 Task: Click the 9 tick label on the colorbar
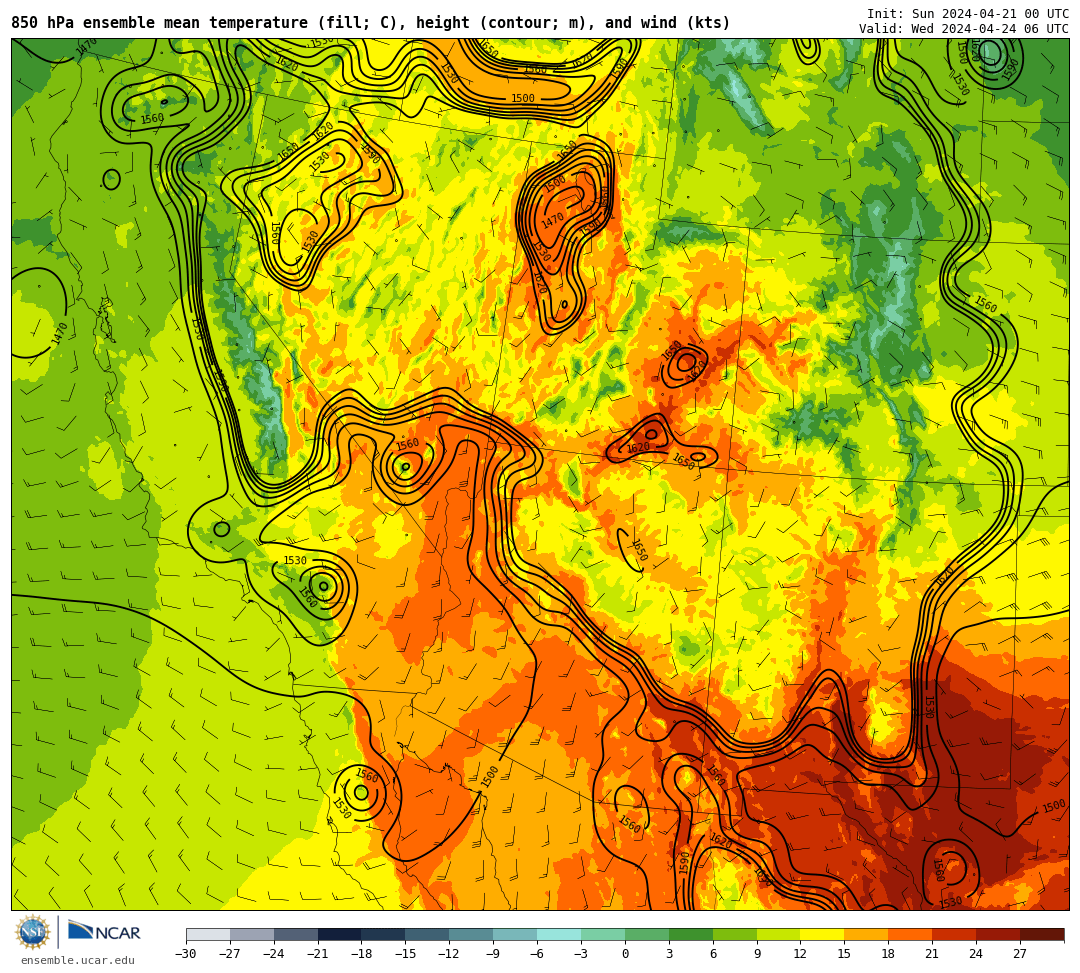[757, 954]
